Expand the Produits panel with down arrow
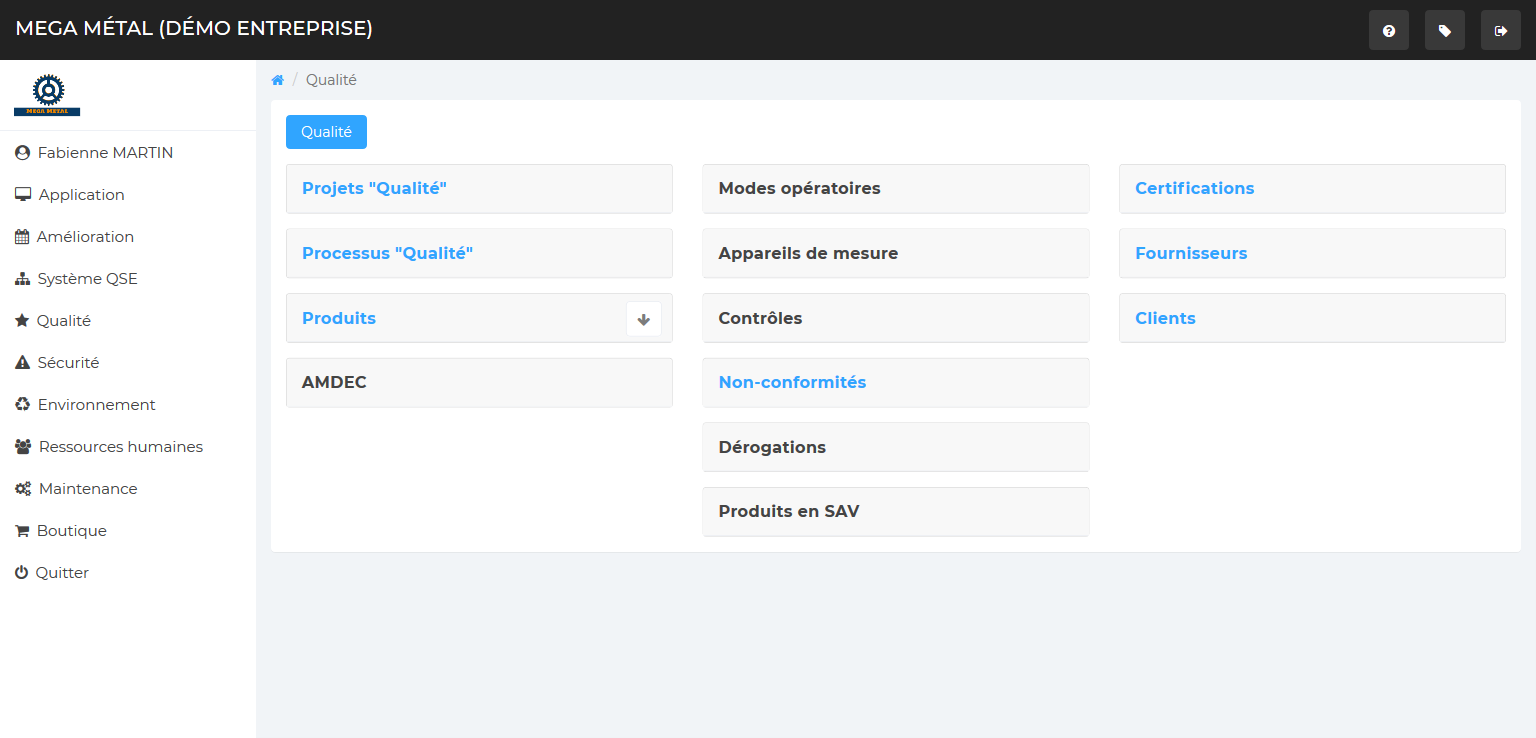 643,319
